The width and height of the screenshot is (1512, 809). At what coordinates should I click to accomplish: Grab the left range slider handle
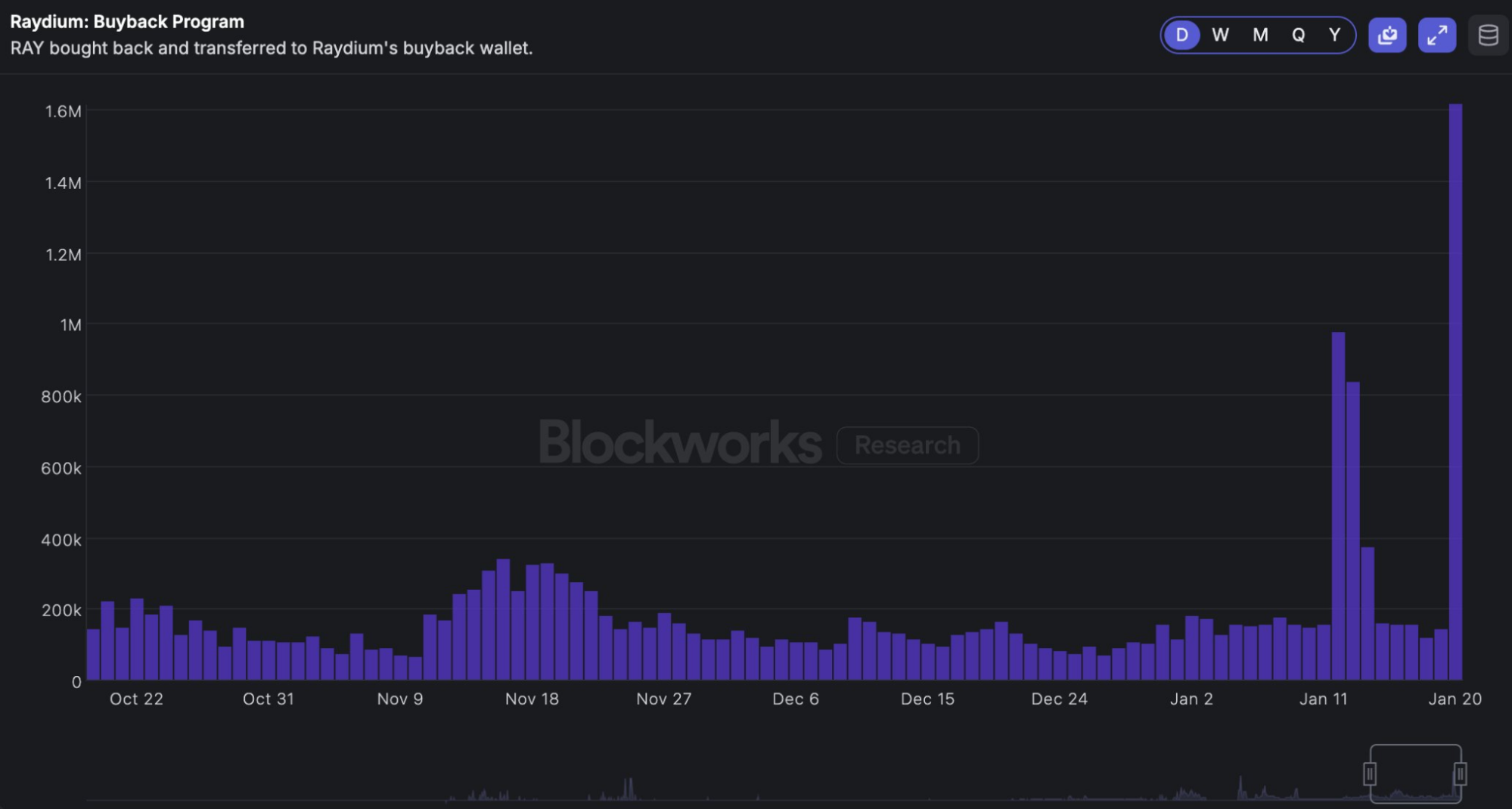coord(1370,774)
